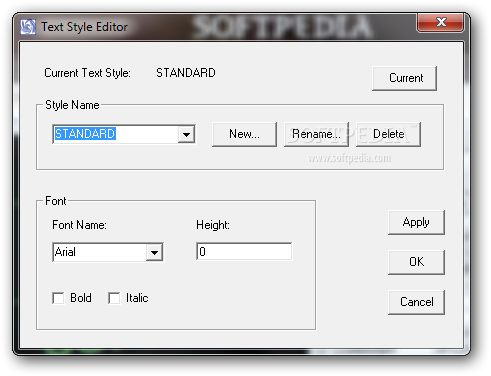491x376 pixels.
Task: Apply the text style changes
Action: point(416,222)
